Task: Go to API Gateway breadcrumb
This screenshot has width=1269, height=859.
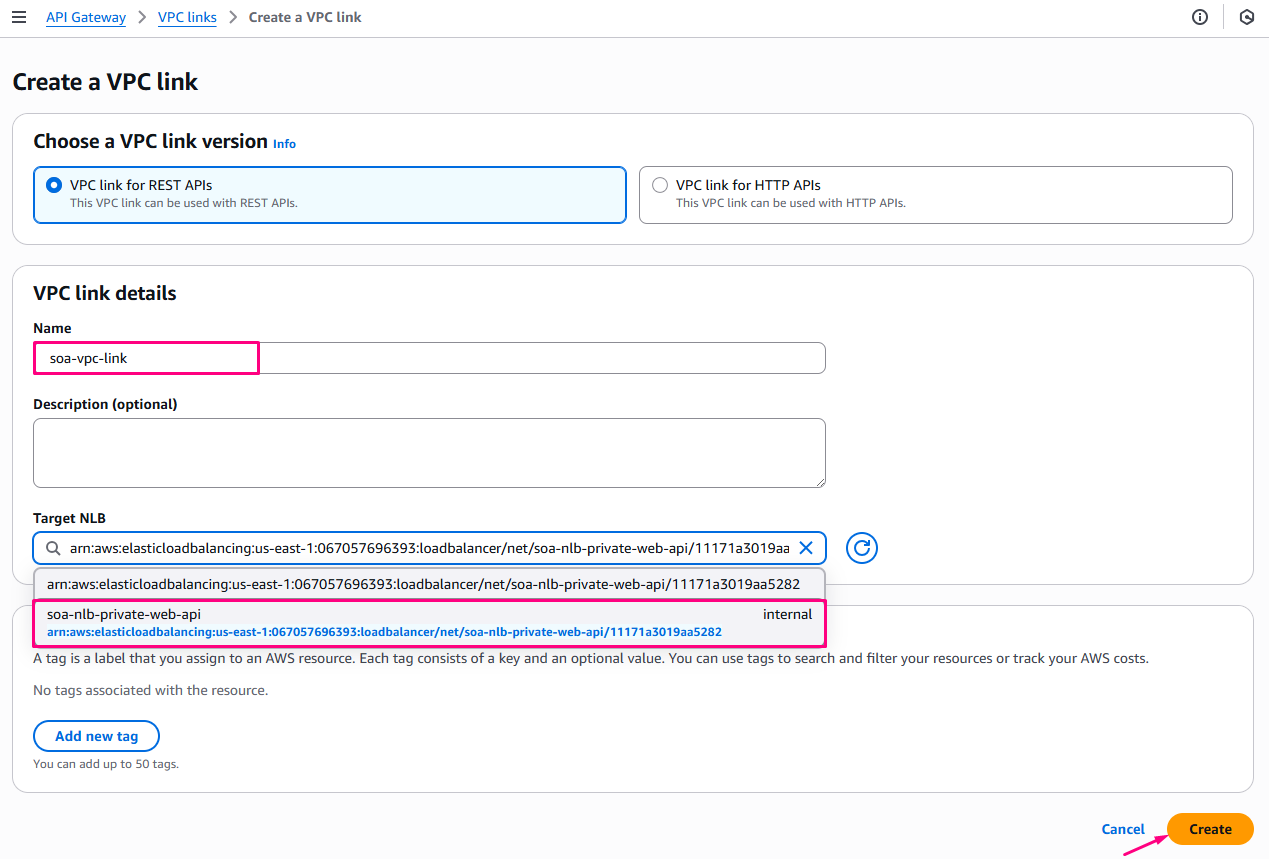Action: click(x=86, y=17)
